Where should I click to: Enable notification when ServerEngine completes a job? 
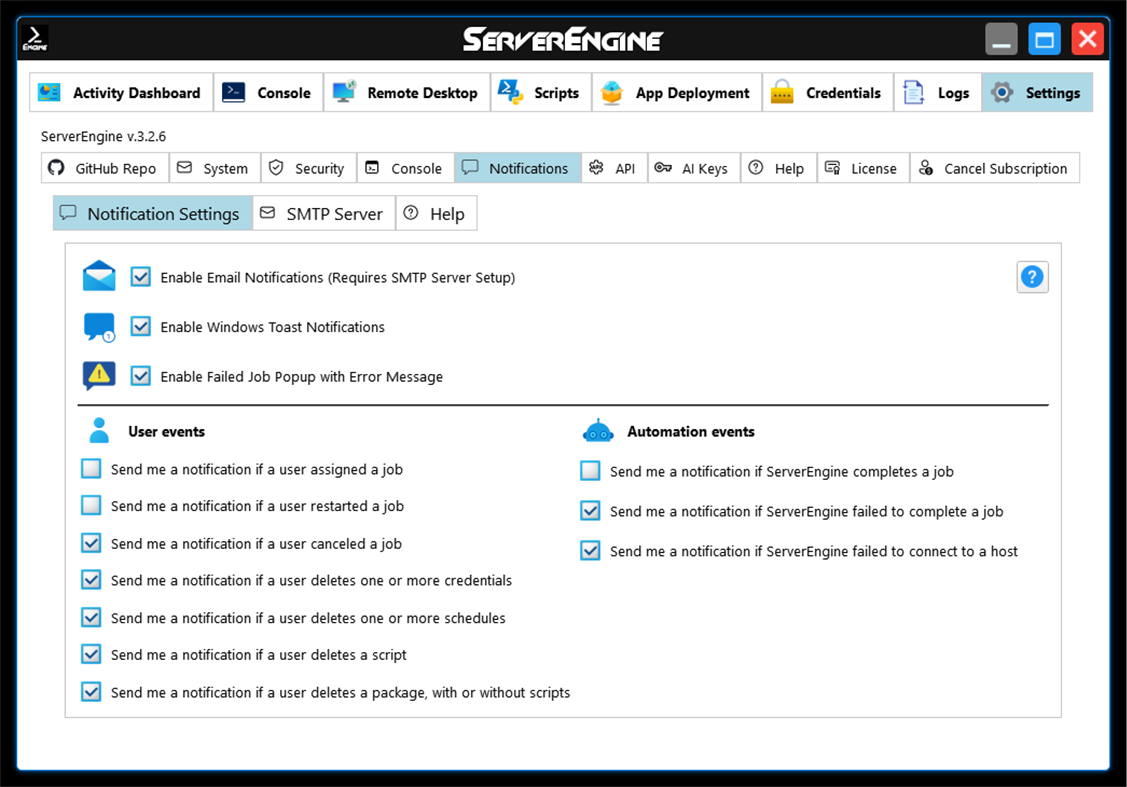click(x=590, y=469)
